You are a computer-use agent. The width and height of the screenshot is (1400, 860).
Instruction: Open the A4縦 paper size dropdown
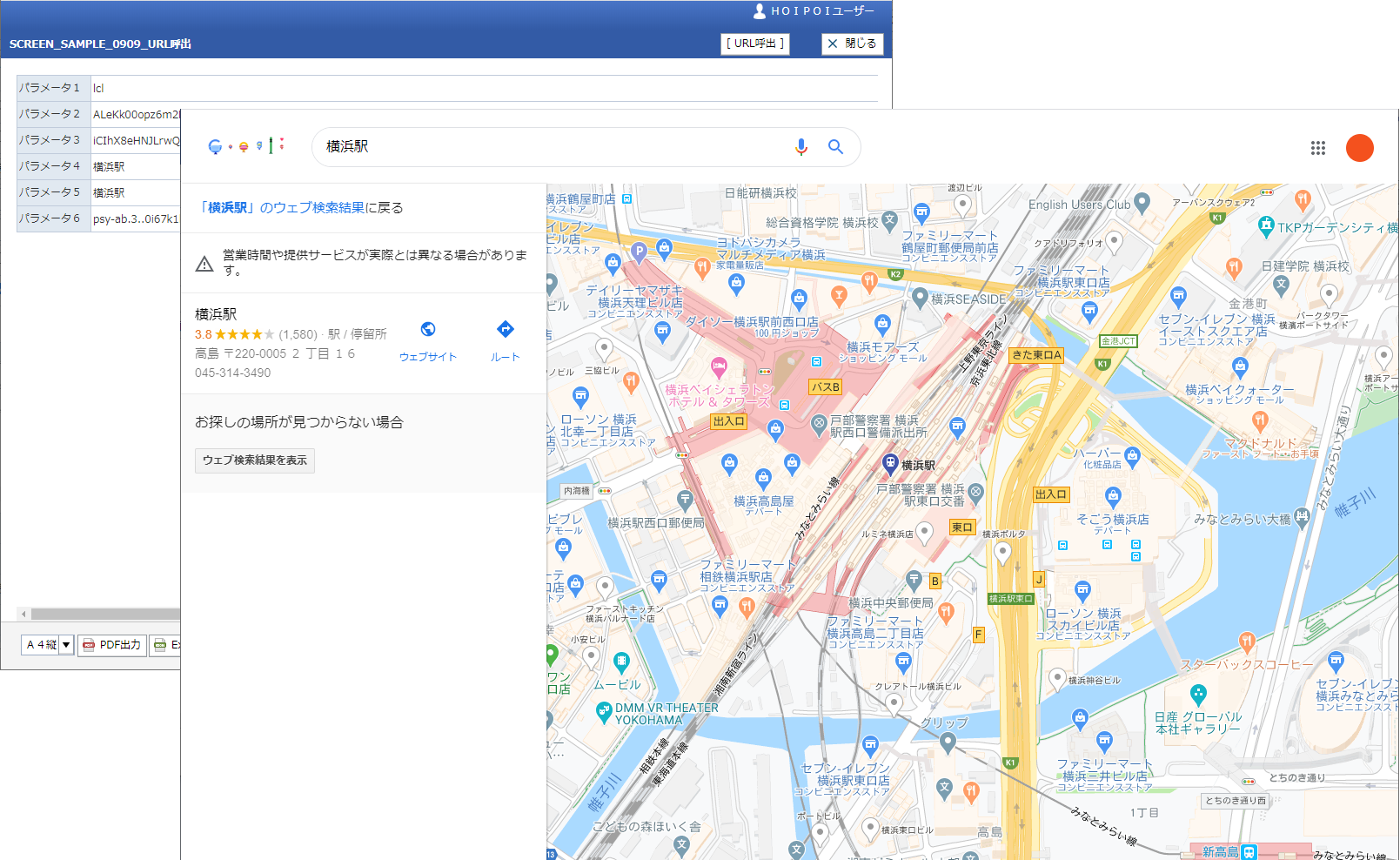48,645
